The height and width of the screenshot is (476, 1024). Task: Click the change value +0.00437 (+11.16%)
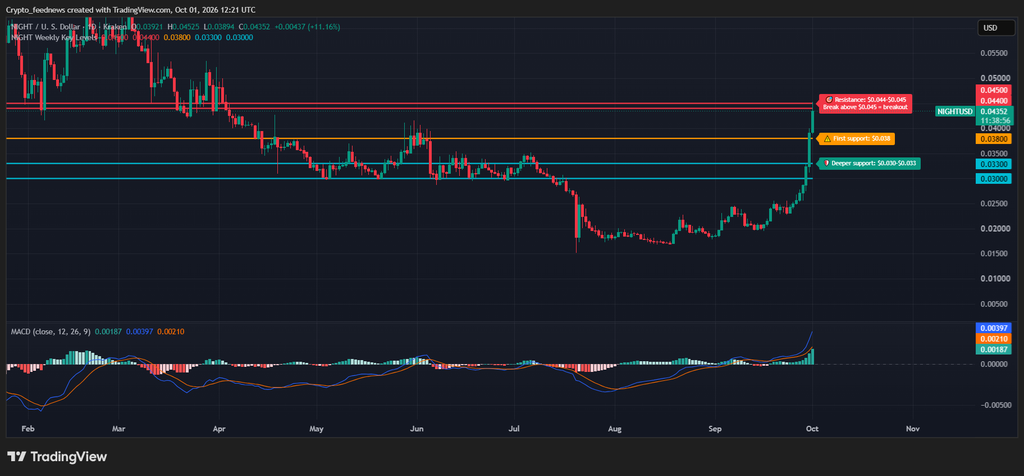(x=306, y=27)
